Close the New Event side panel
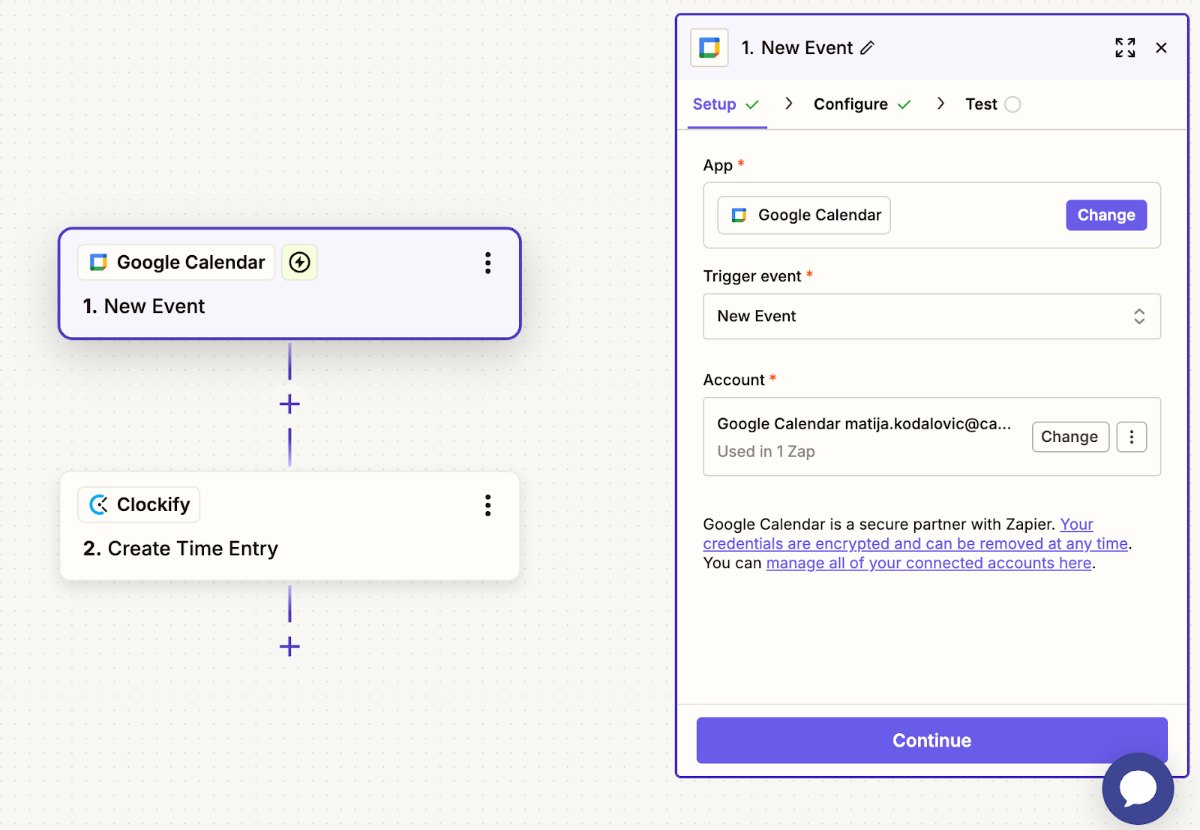This screenshot has width=1200, height=830. [1161, 48]
